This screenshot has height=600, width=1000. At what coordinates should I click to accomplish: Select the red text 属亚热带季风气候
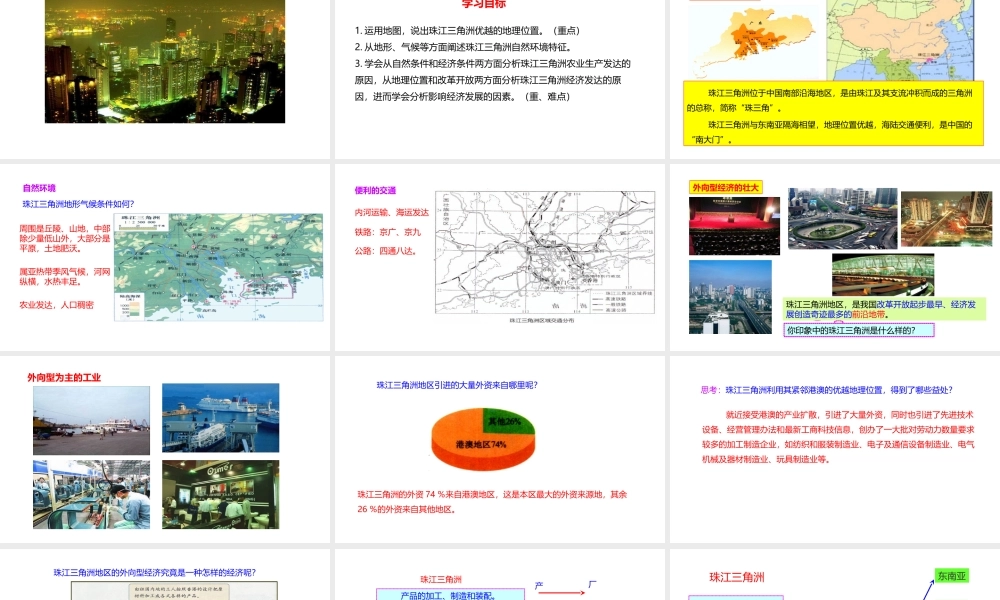tap(64, 277)
